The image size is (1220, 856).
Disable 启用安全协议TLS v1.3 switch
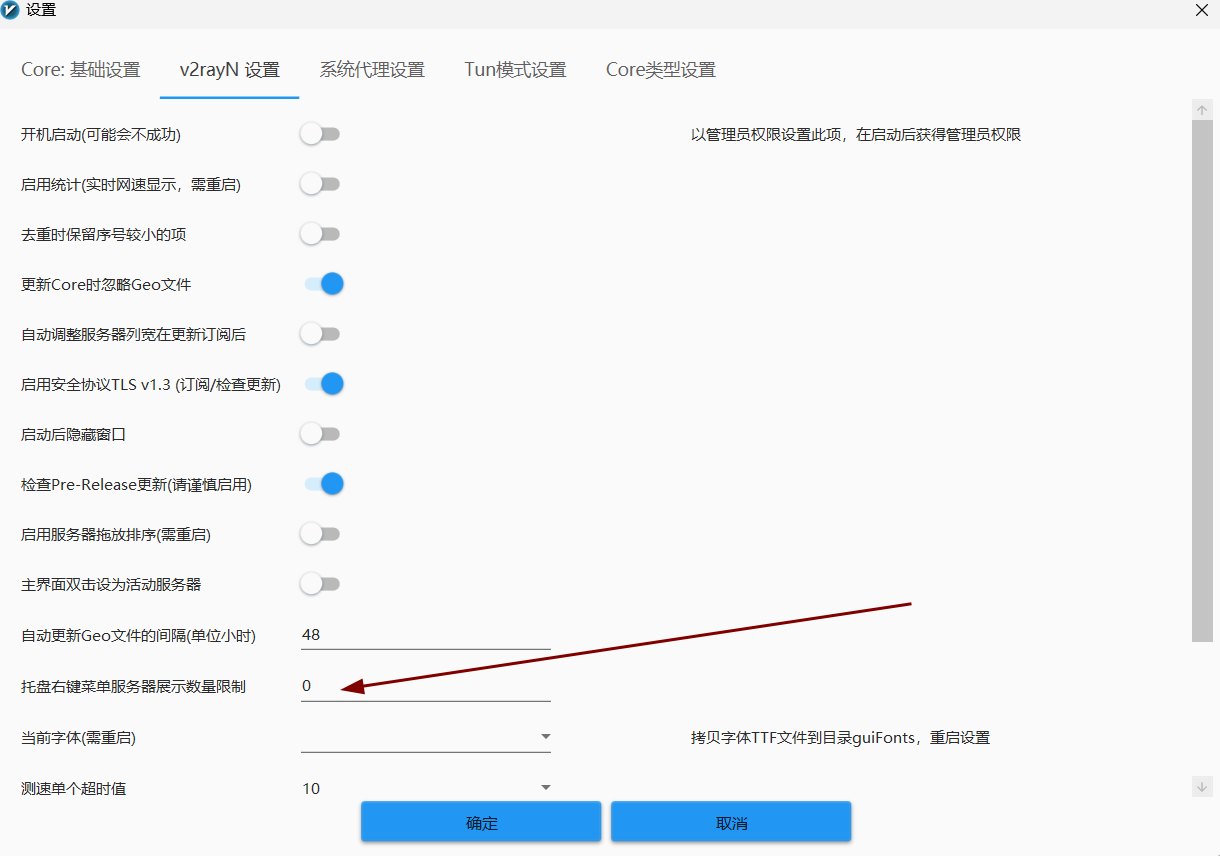coord(324,384)
